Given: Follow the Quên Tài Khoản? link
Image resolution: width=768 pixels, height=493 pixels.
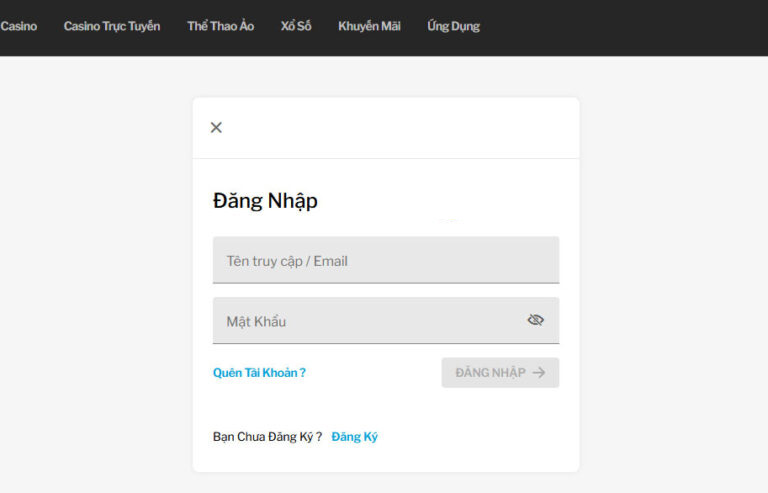Looking at the screenshot, I should 259,373.
